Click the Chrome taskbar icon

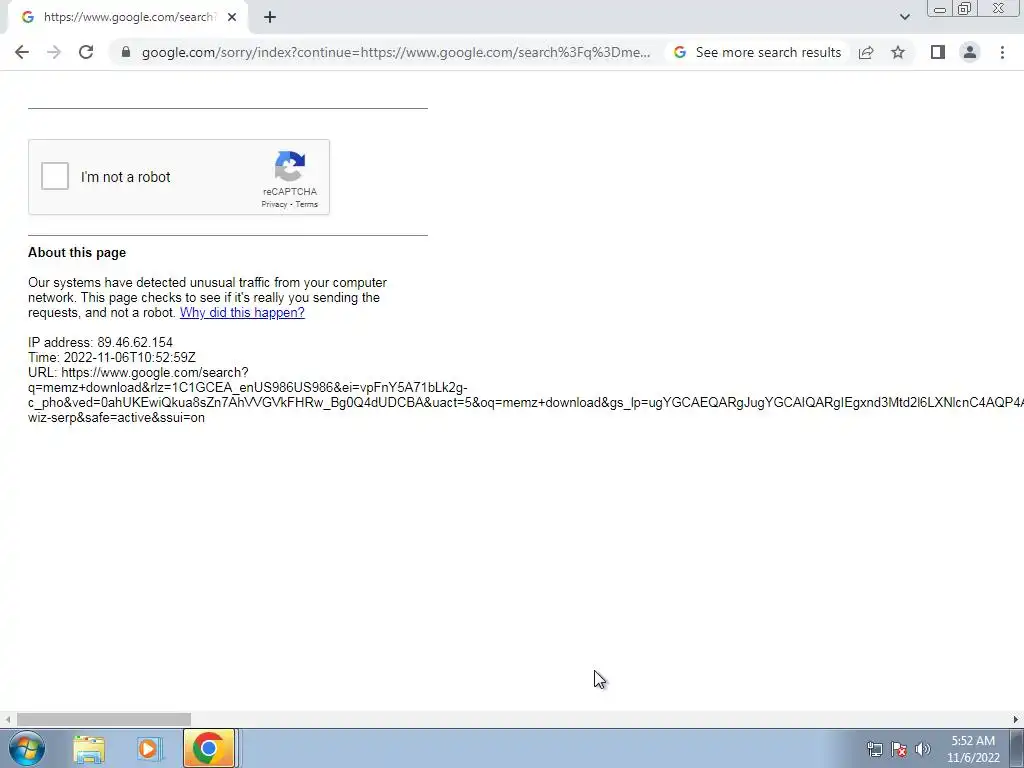(208, 748)
